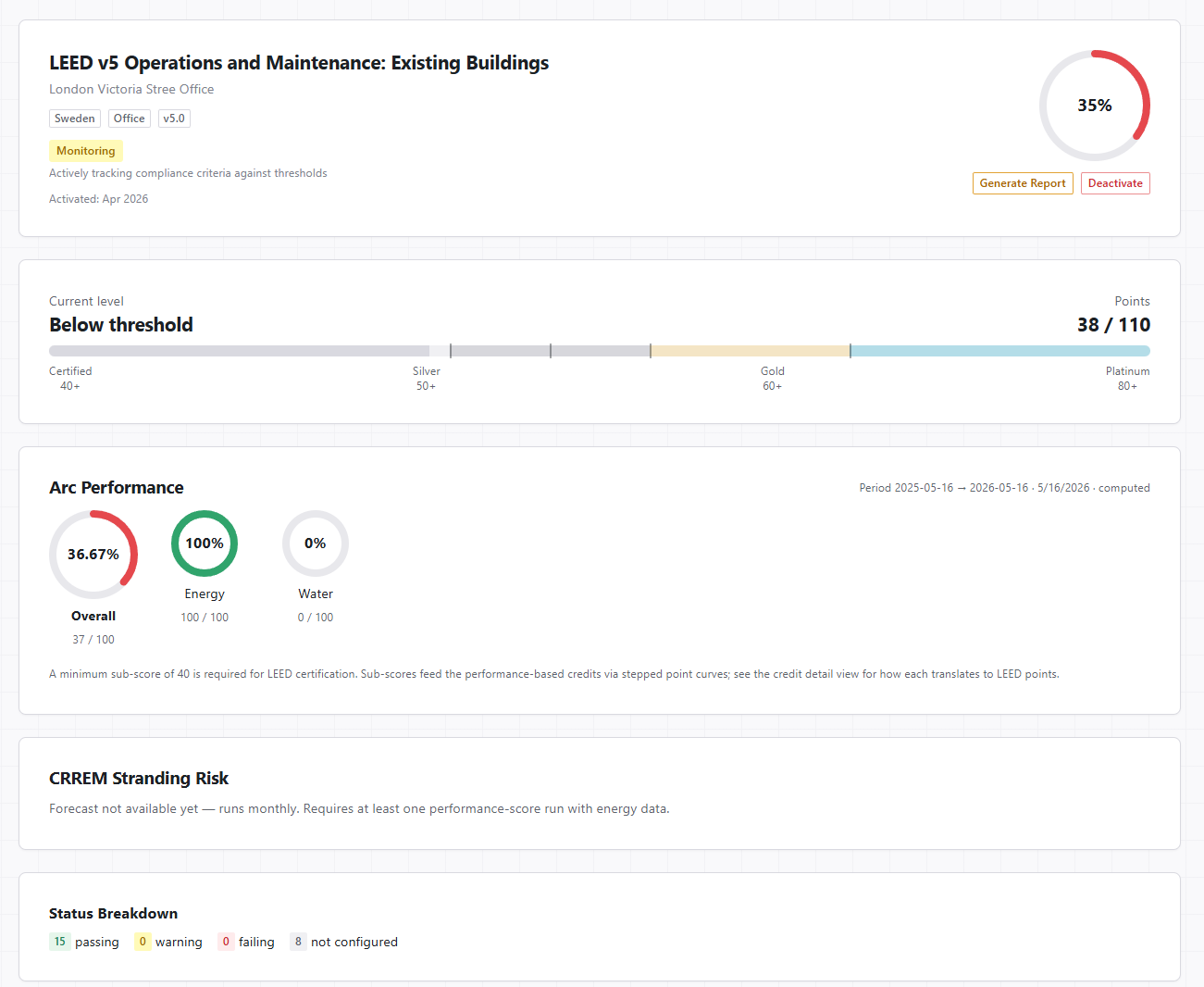Click the London Victoria Stree Office subtitle
The image size is (1204, 987).
click(131, 89)
